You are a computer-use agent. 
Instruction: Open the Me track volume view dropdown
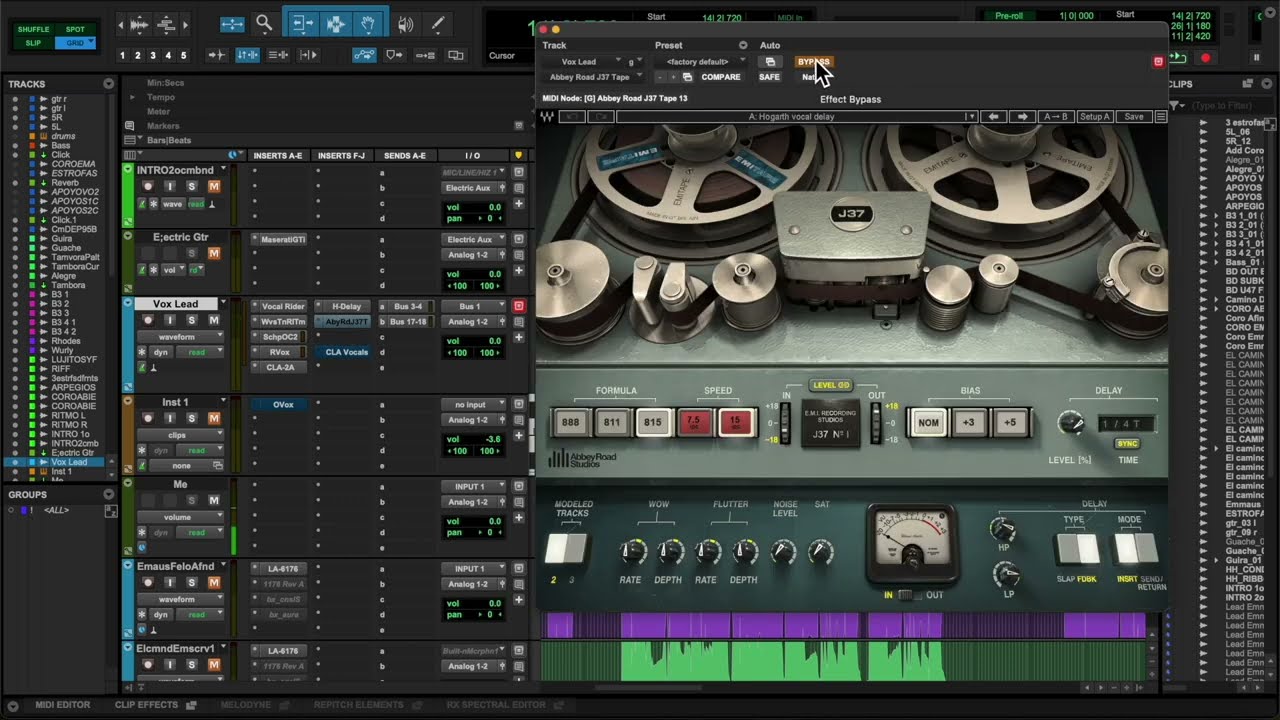point(180,517)
